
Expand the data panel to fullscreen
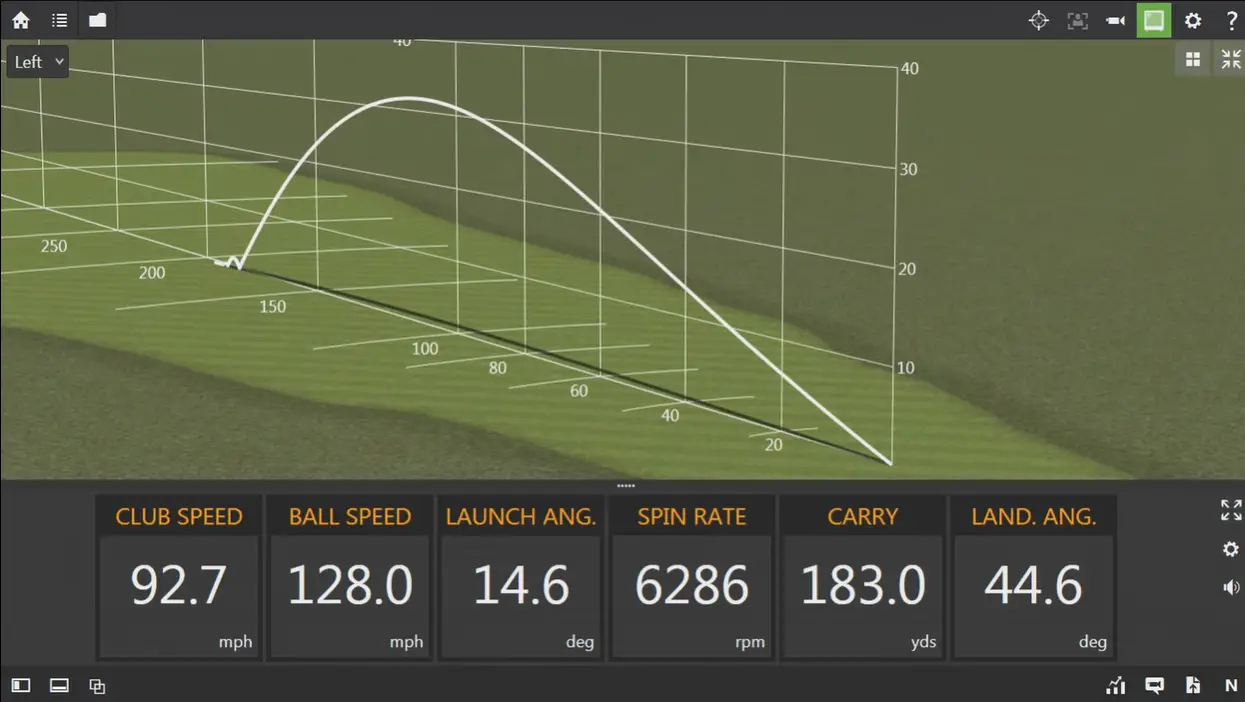click(x=1231, y=510)
